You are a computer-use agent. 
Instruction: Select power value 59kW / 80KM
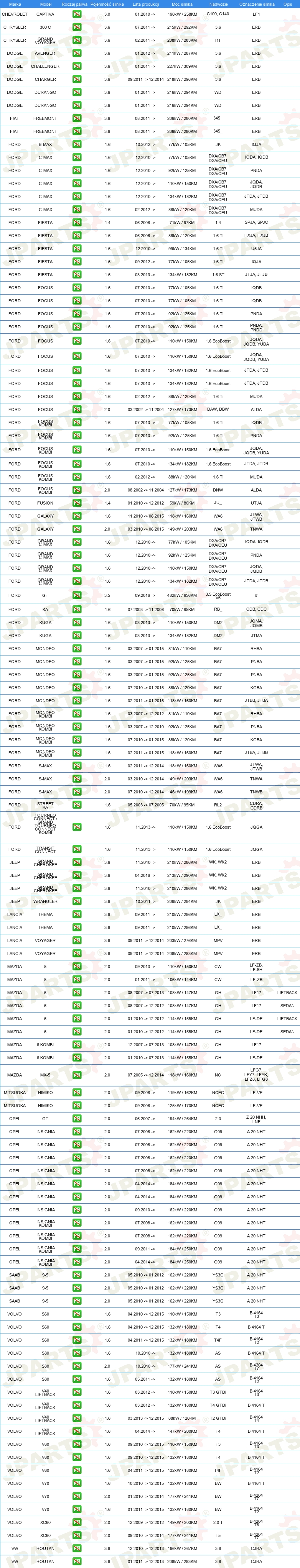tap(182, 503)
